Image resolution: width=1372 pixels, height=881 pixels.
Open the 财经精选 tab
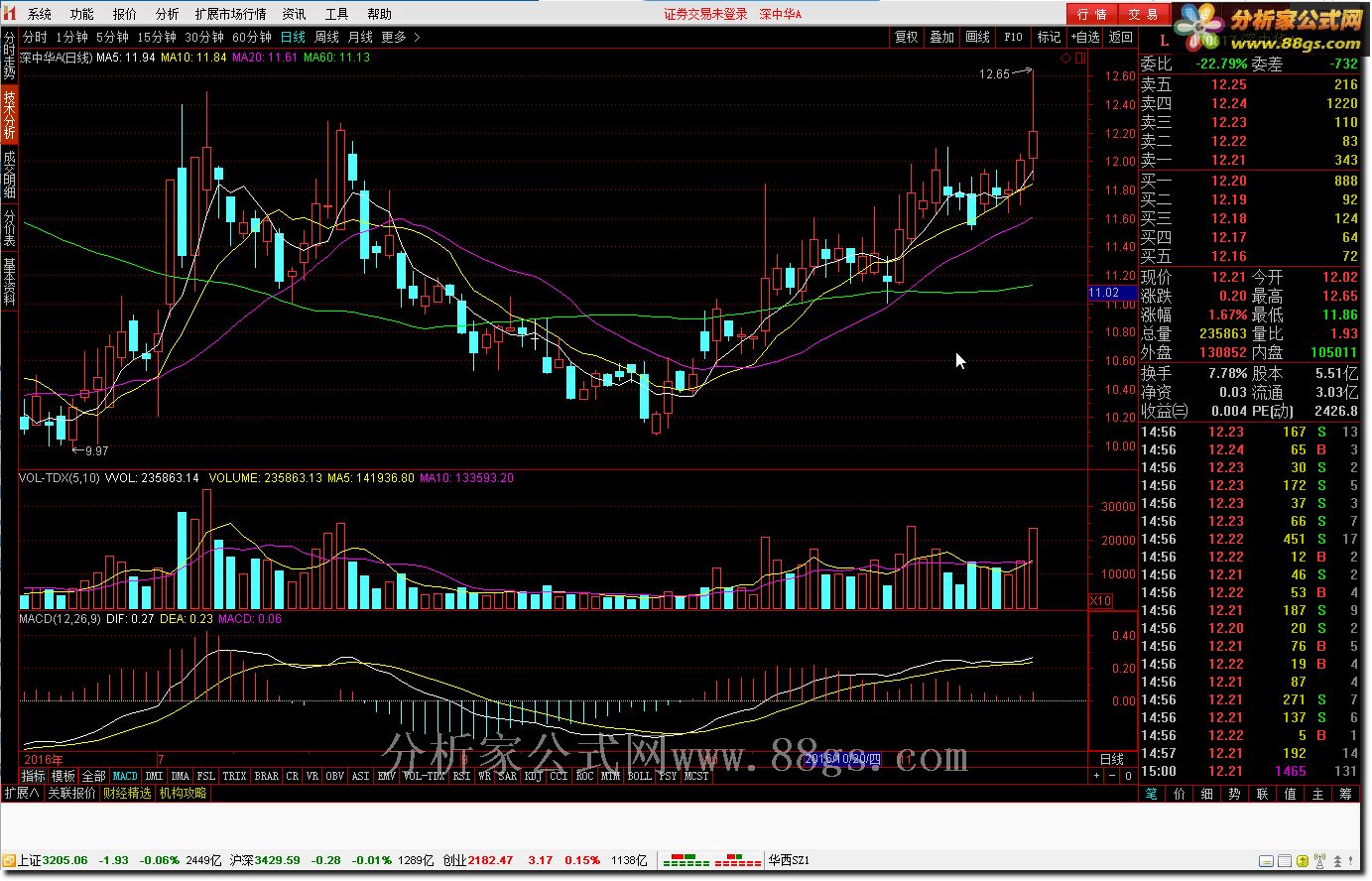click(x=127, y=793)
